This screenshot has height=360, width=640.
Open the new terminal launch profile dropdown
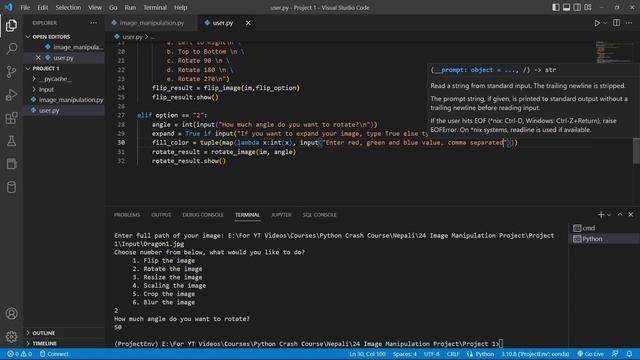tap(609, 215)
